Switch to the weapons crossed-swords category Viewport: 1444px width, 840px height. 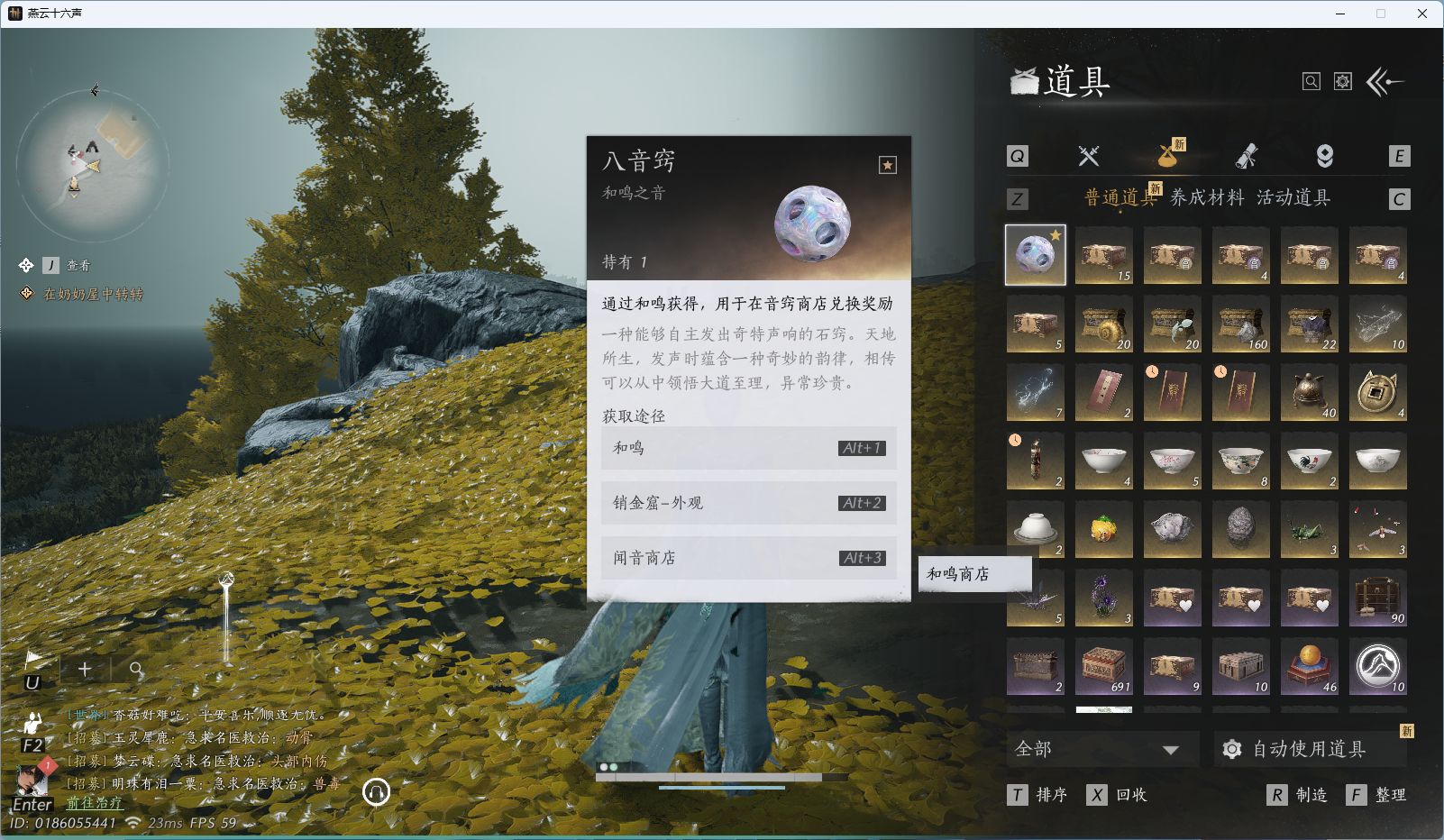tap(1089, 156)
